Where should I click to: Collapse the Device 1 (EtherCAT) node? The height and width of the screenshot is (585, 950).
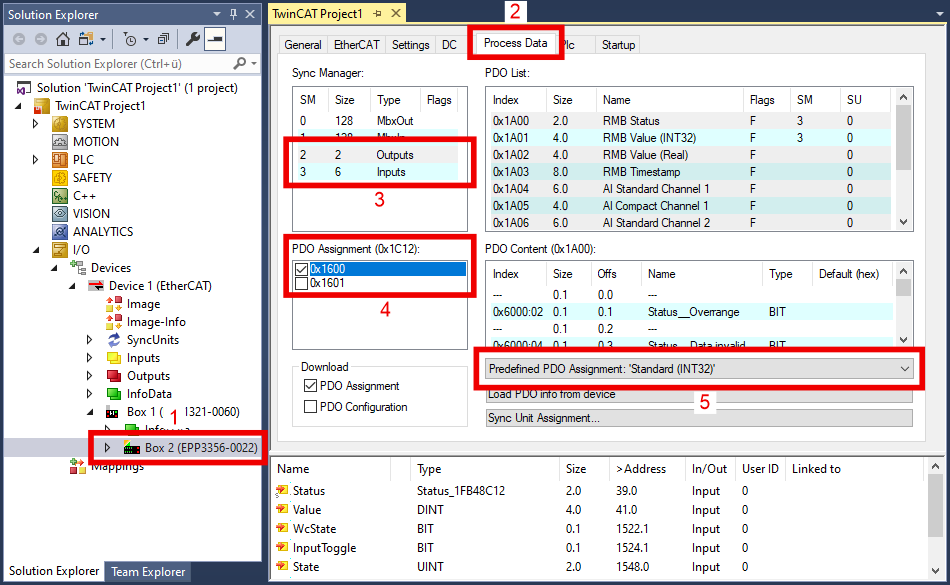coord(72,286)
